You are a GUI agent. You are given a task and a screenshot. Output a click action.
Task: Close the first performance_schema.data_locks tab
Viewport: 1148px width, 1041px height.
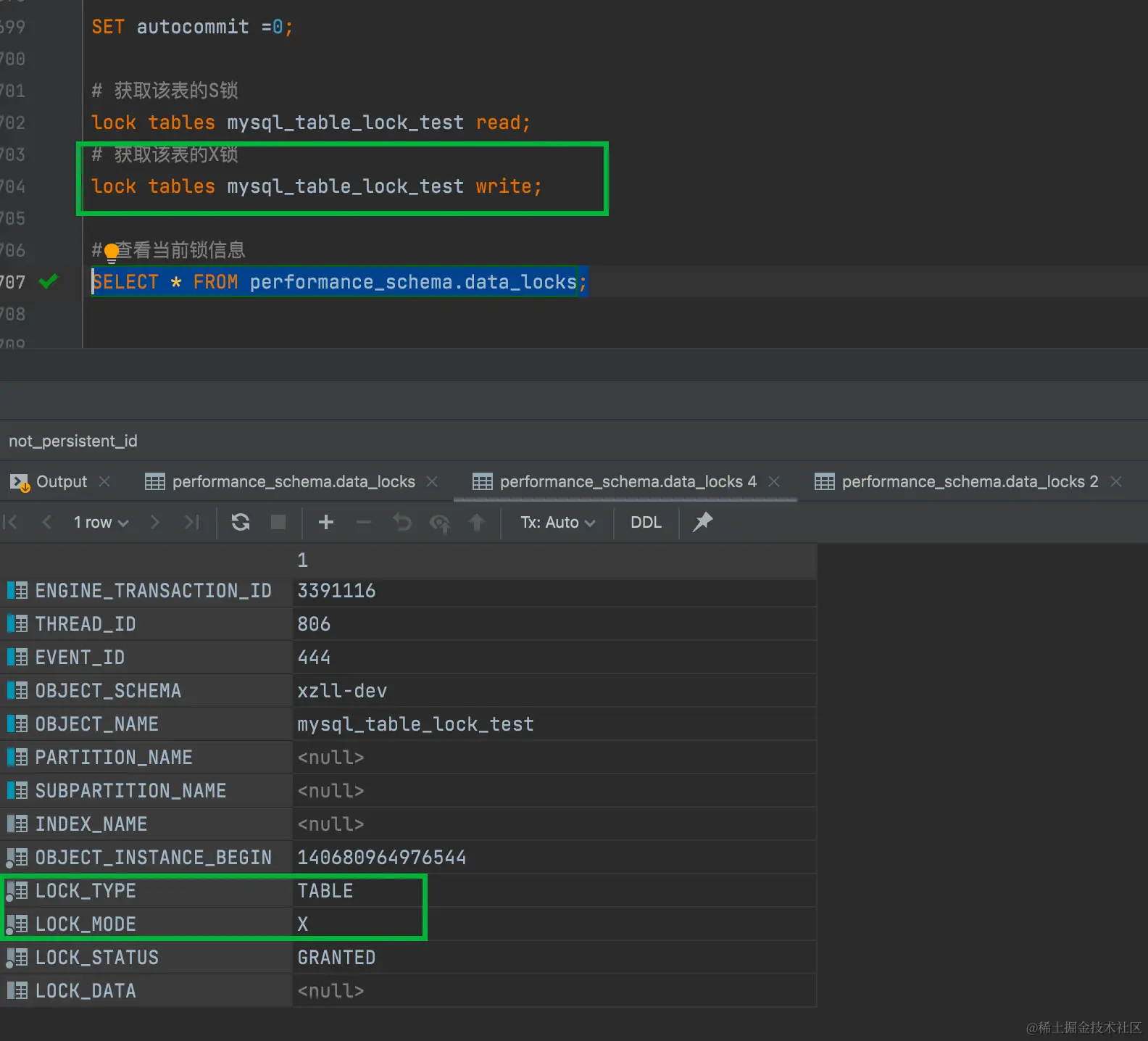(x=432, y=481)
